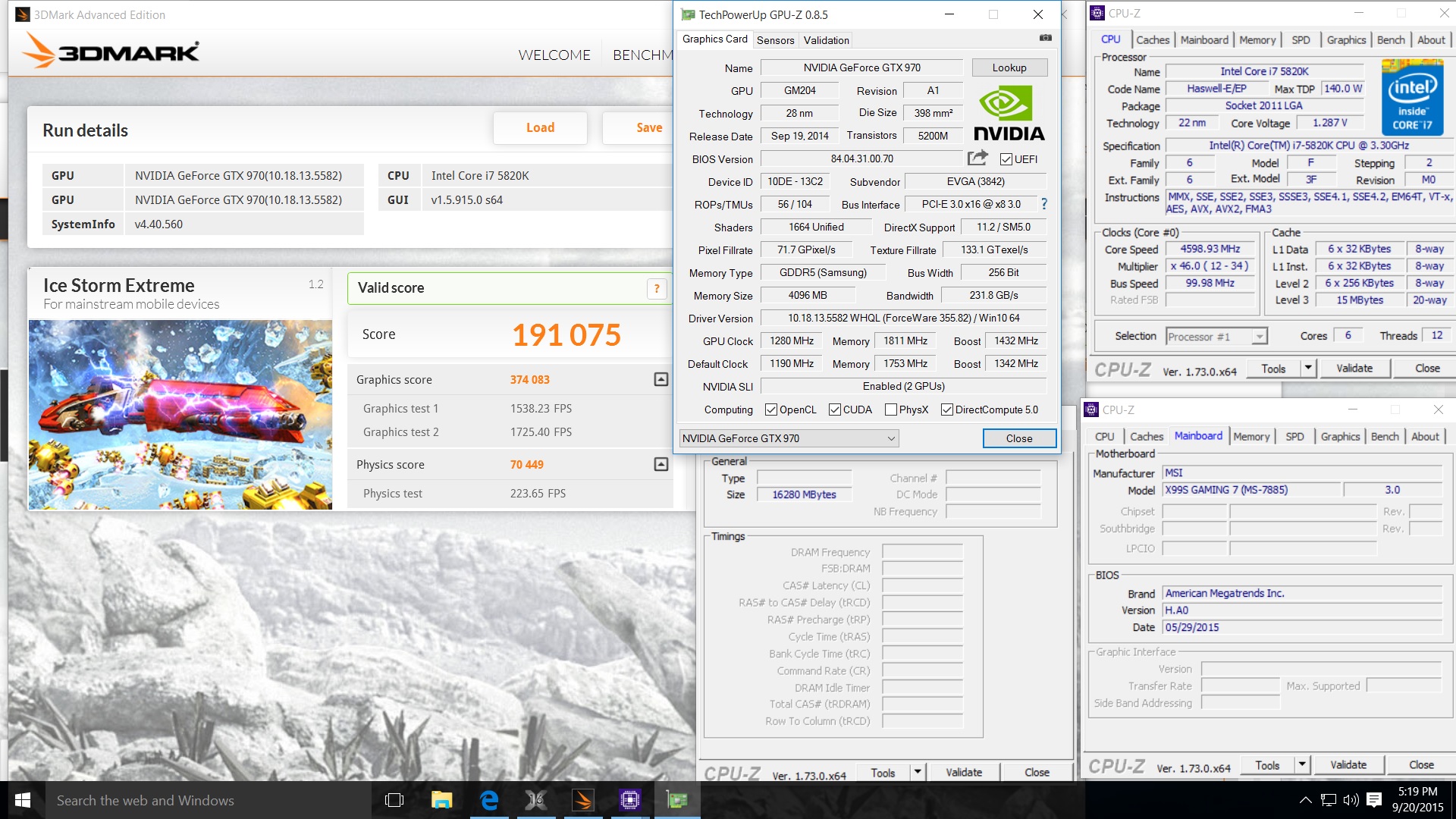The image size is (1456, 819).
Task: Open the Caches tab in top CPU-Z window
Action: (1153, 40)
